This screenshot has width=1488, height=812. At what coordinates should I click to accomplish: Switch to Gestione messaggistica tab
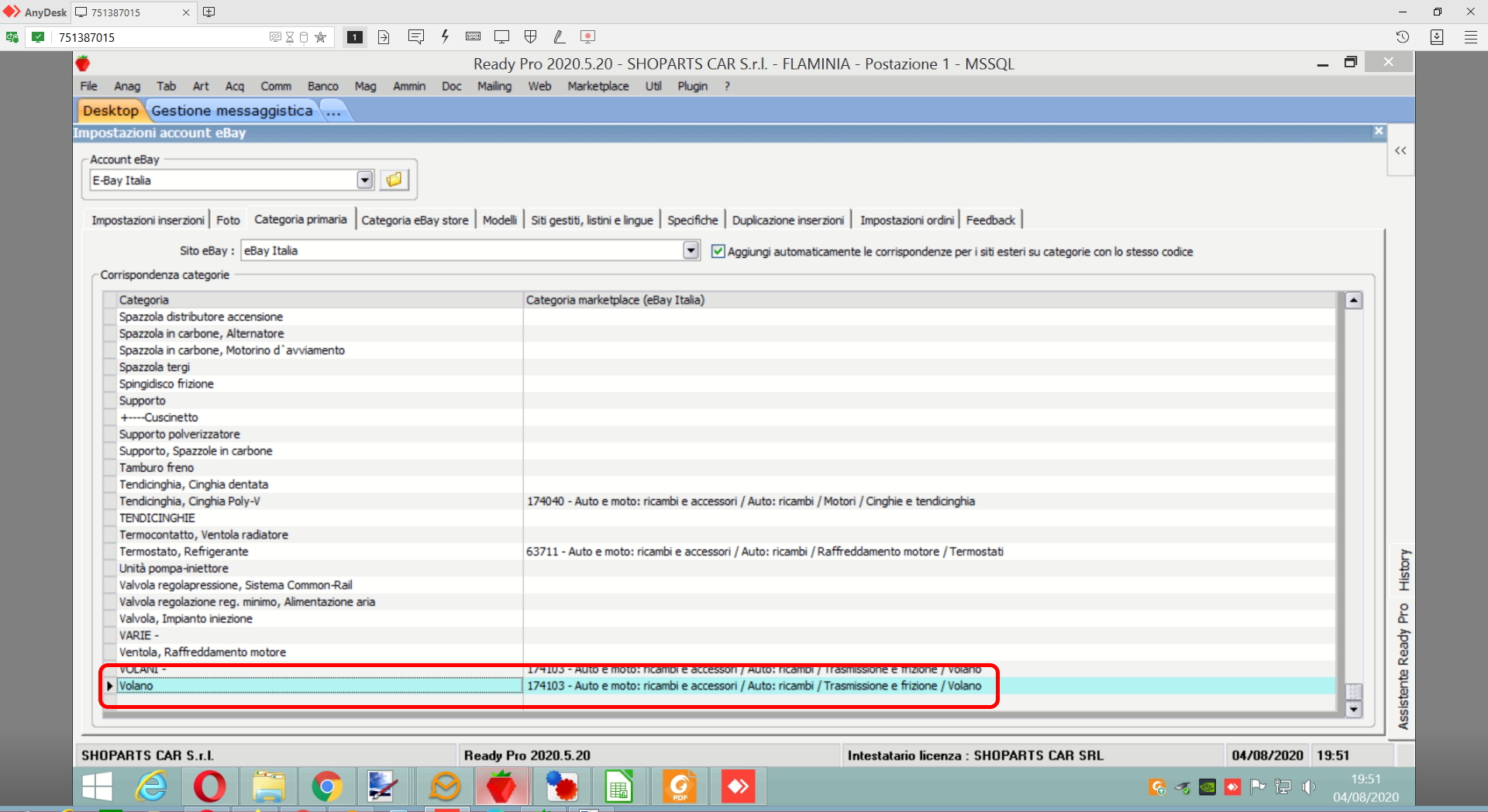(x=232, y=111)
